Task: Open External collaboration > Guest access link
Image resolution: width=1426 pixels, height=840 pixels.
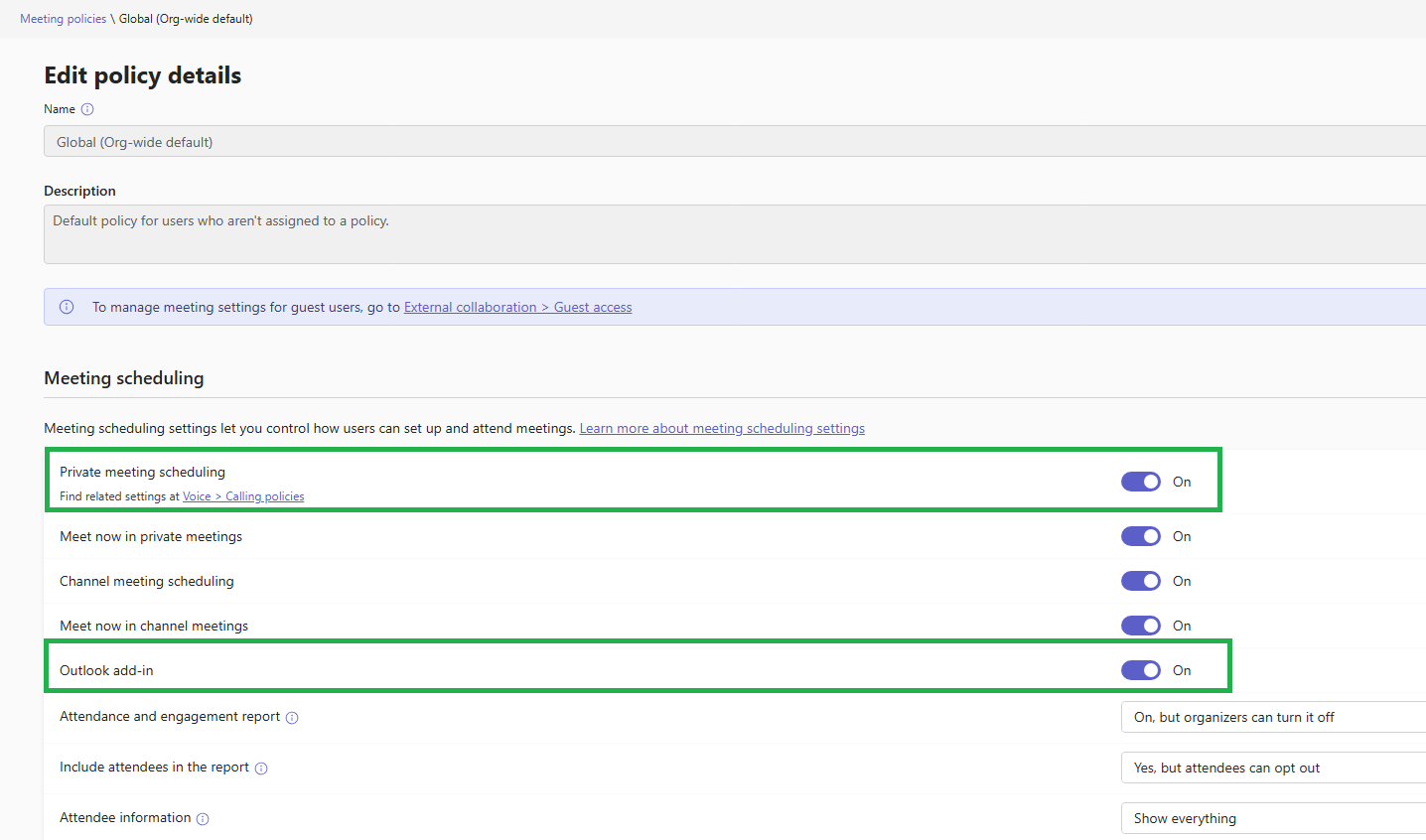Action: click(517, 307)
